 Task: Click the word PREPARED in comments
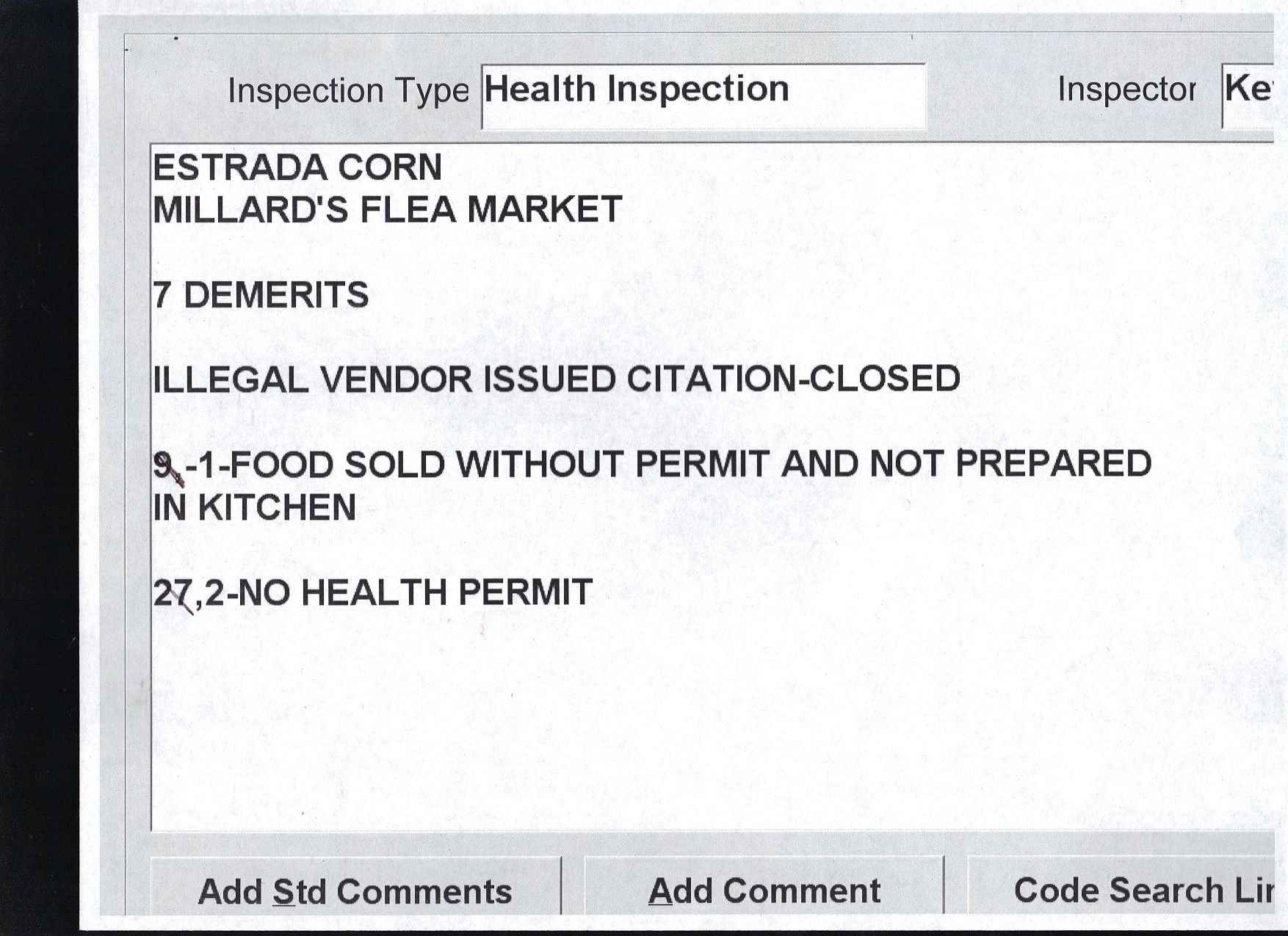[1053, 463]
